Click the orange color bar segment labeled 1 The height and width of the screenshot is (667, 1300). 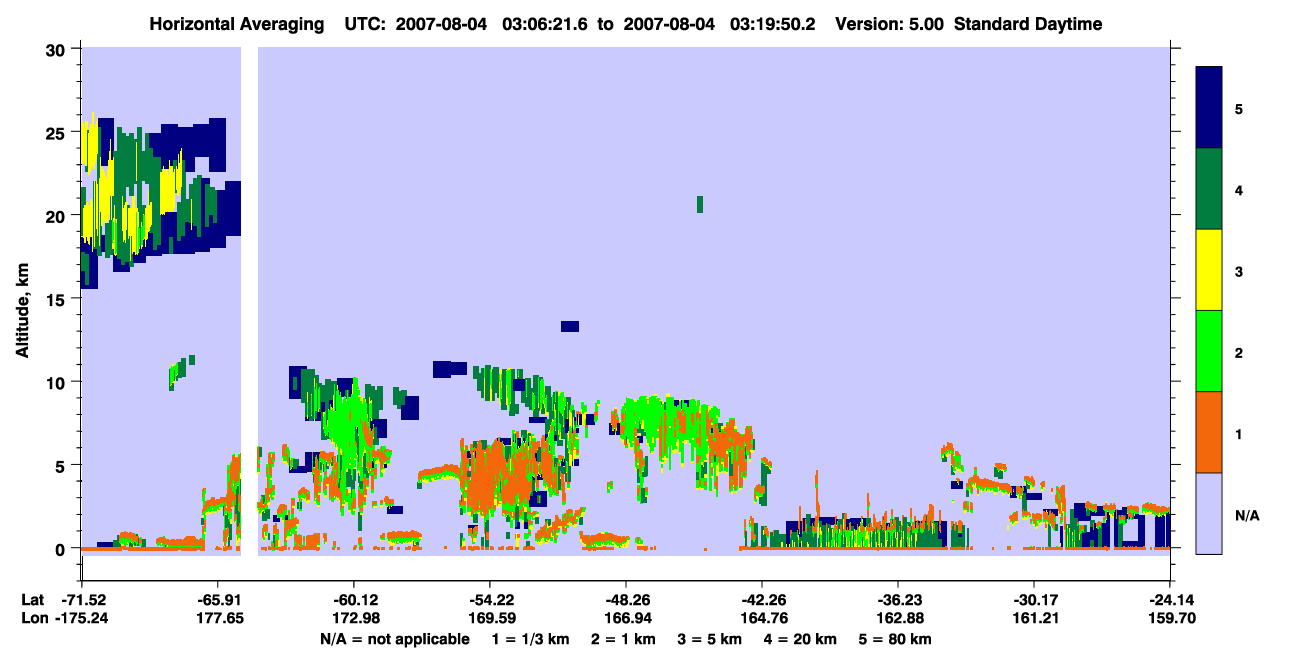(x=1210, y=432)
